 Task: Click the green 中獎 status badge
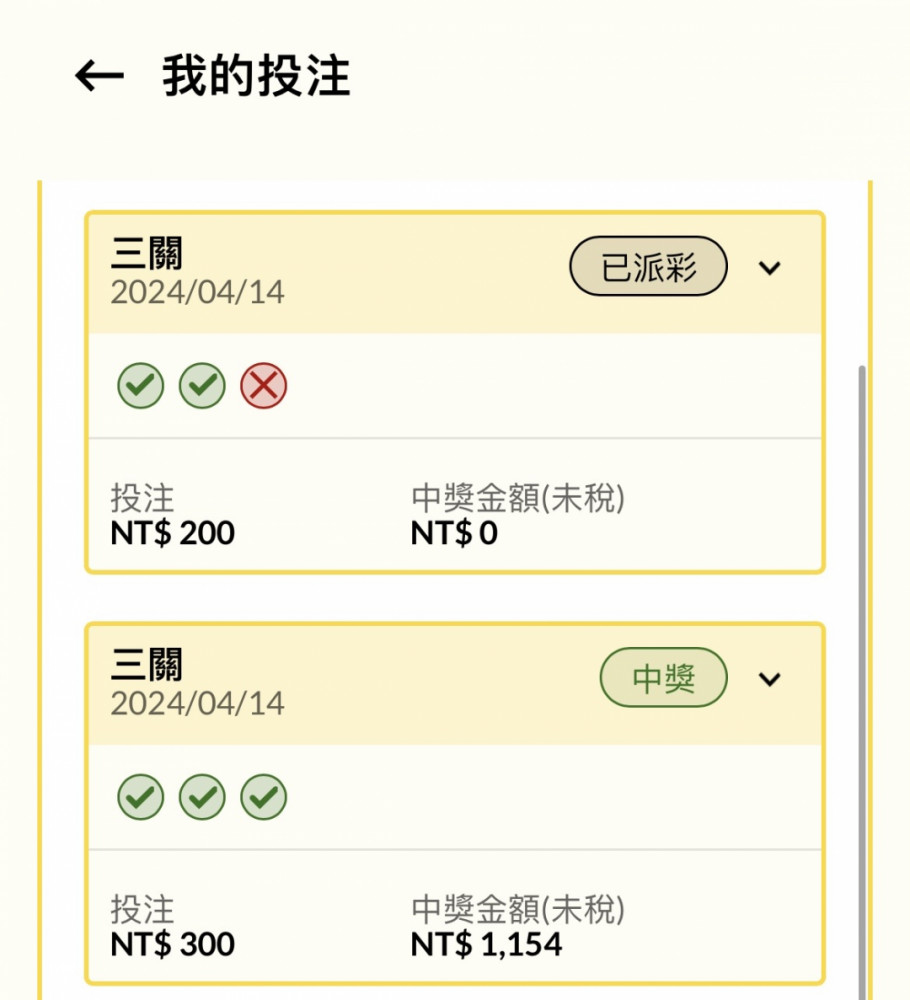pyautogui.click(x=663, y=679)
